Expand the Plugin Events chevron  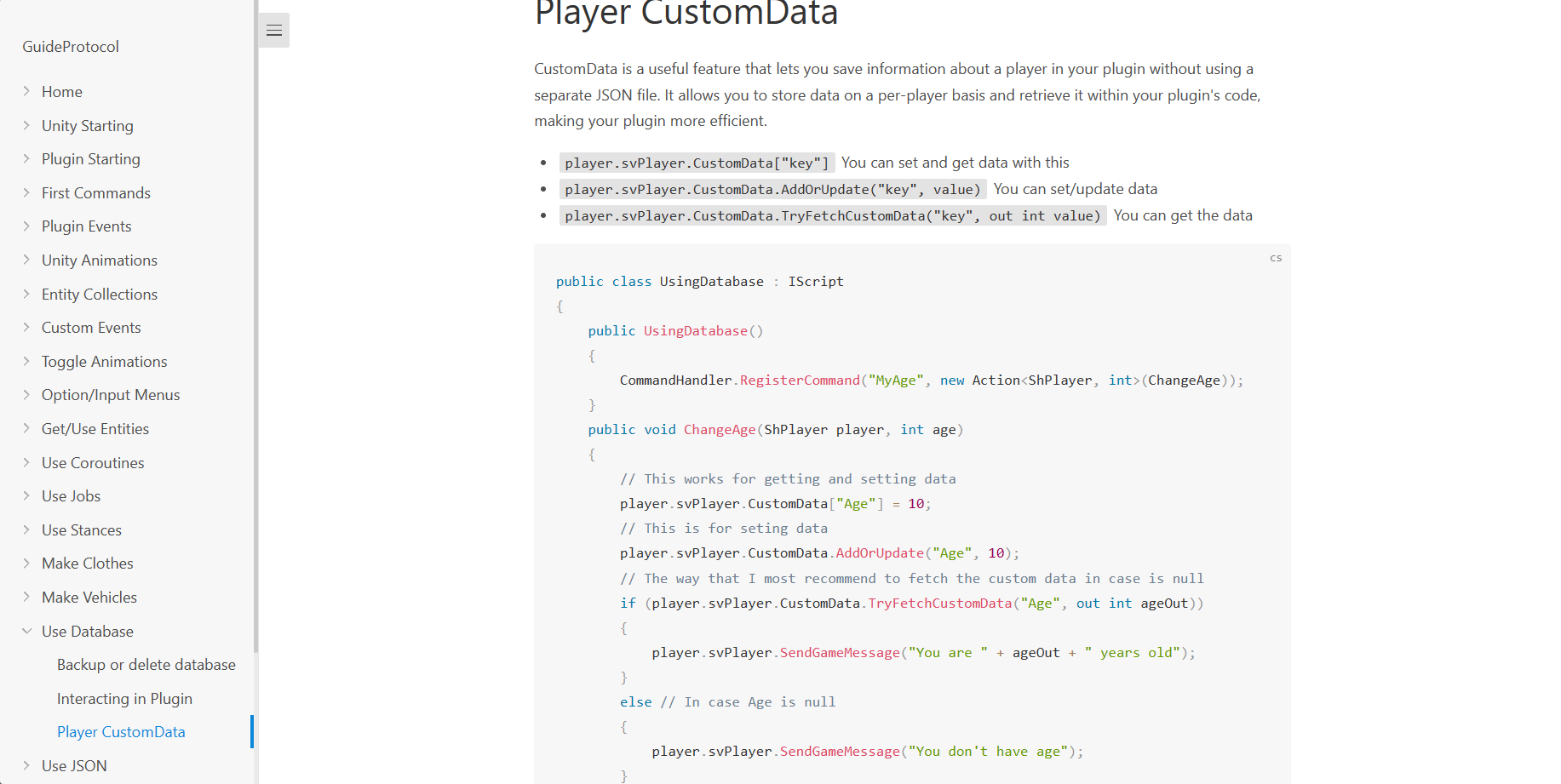click(x=26, y=226)
